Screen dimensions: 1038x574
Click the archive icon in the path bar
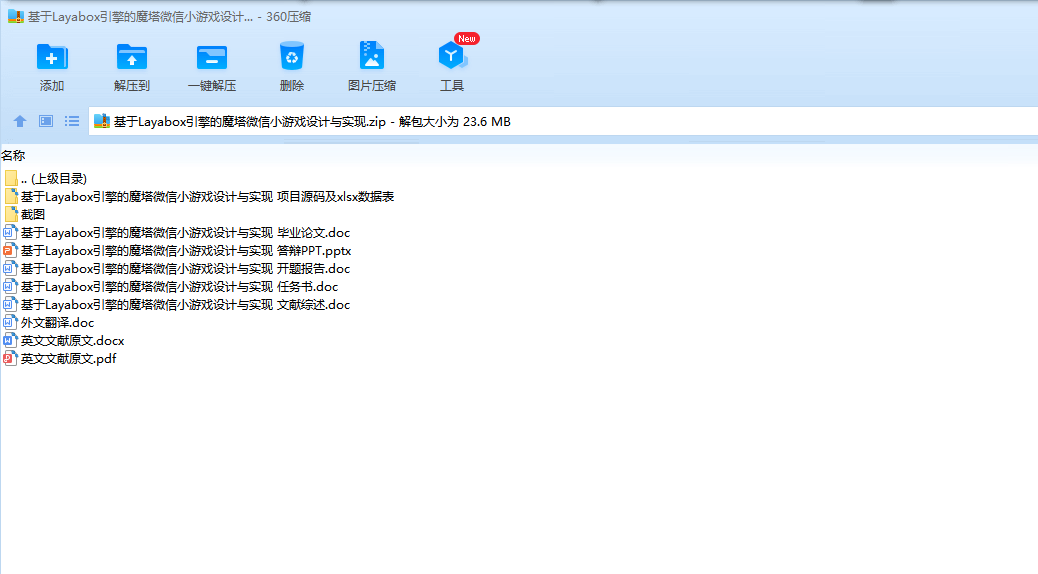click(x=101, y=121)
